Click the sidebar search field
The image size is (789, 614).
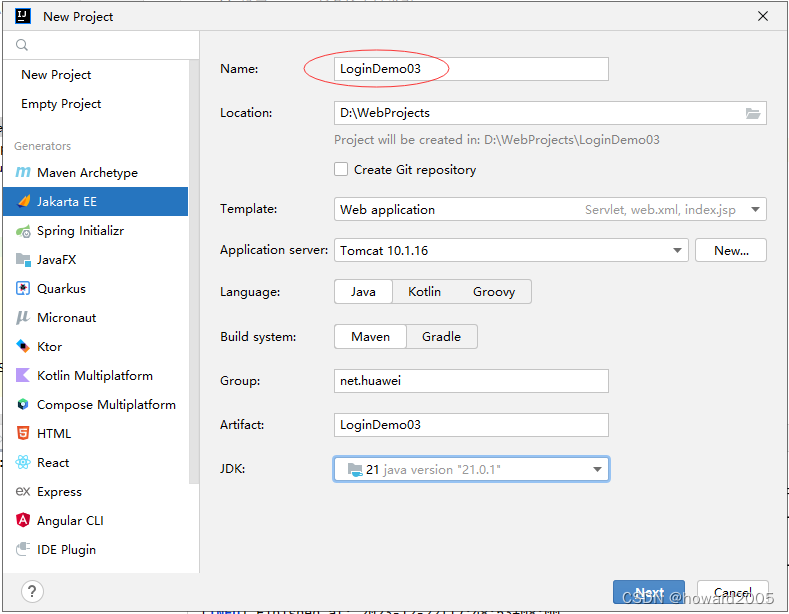101,45
